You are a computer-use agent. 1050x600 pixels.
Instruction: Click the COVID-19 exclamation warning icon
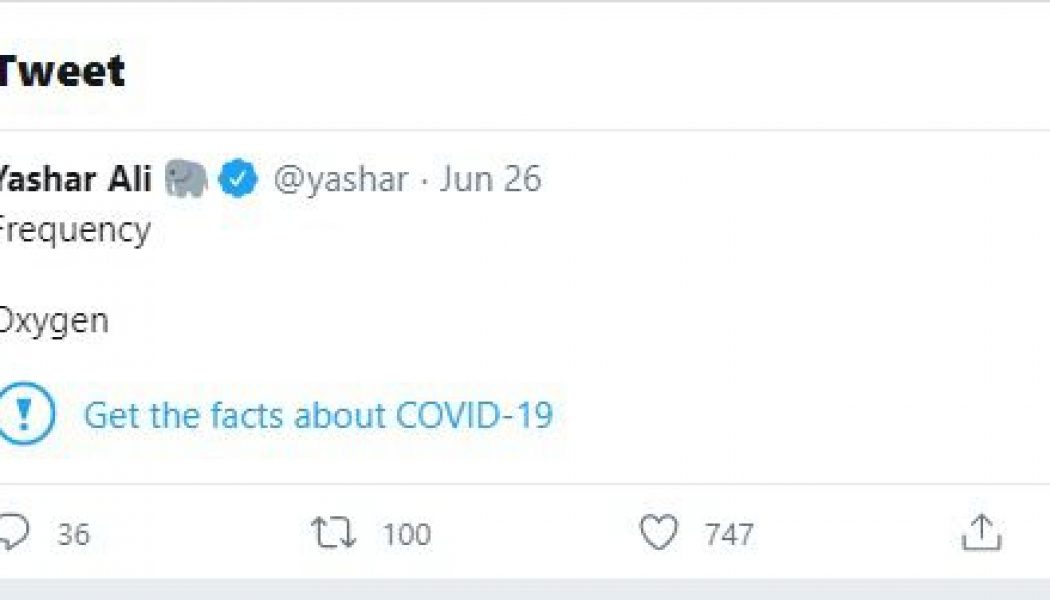(26, 413)
